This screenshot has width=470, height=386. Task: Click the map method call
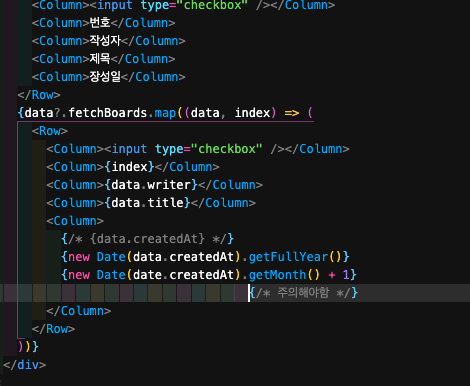click(165, 113)
